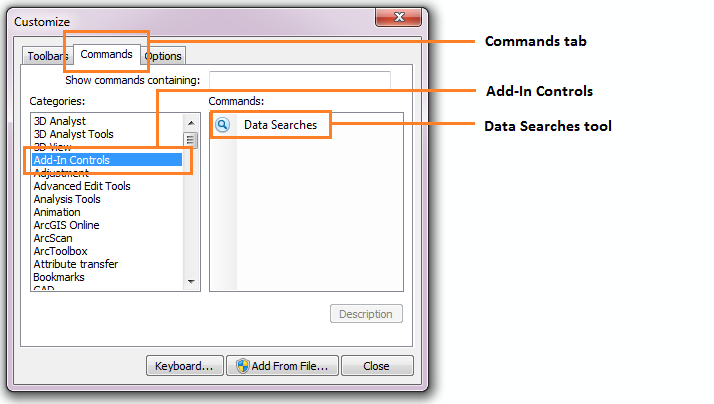Screen dimensions: 714x404
Task: Close the Customize dialog with the X
Action: [x=398, y=17]
